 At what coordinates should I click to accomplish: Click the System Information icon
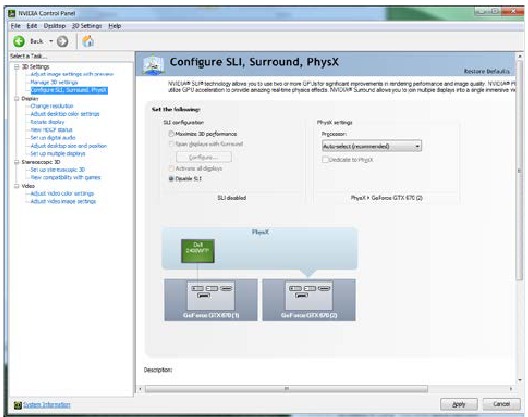point(18,405)
